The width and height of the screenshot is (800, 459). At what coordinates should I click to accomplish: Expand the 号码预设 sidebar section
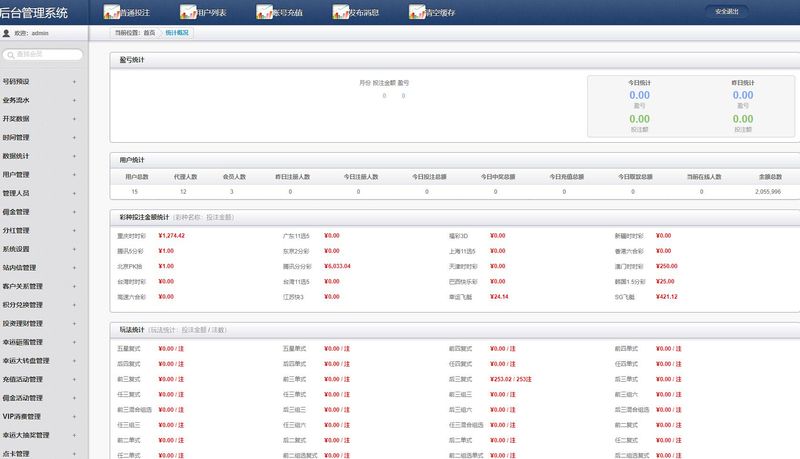tap(74, 82)
